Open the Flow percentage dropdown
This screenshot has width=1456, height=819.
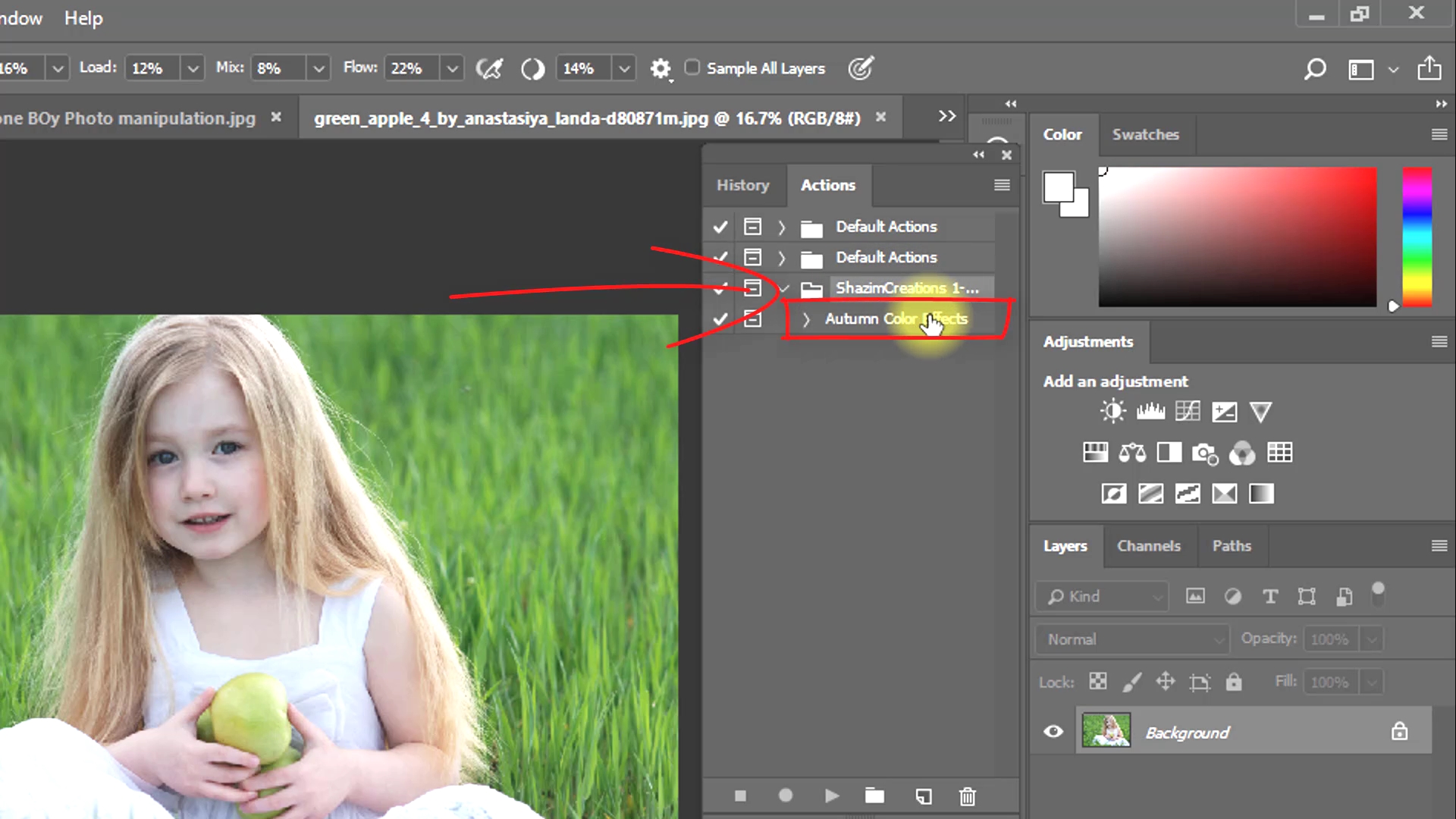453,68
